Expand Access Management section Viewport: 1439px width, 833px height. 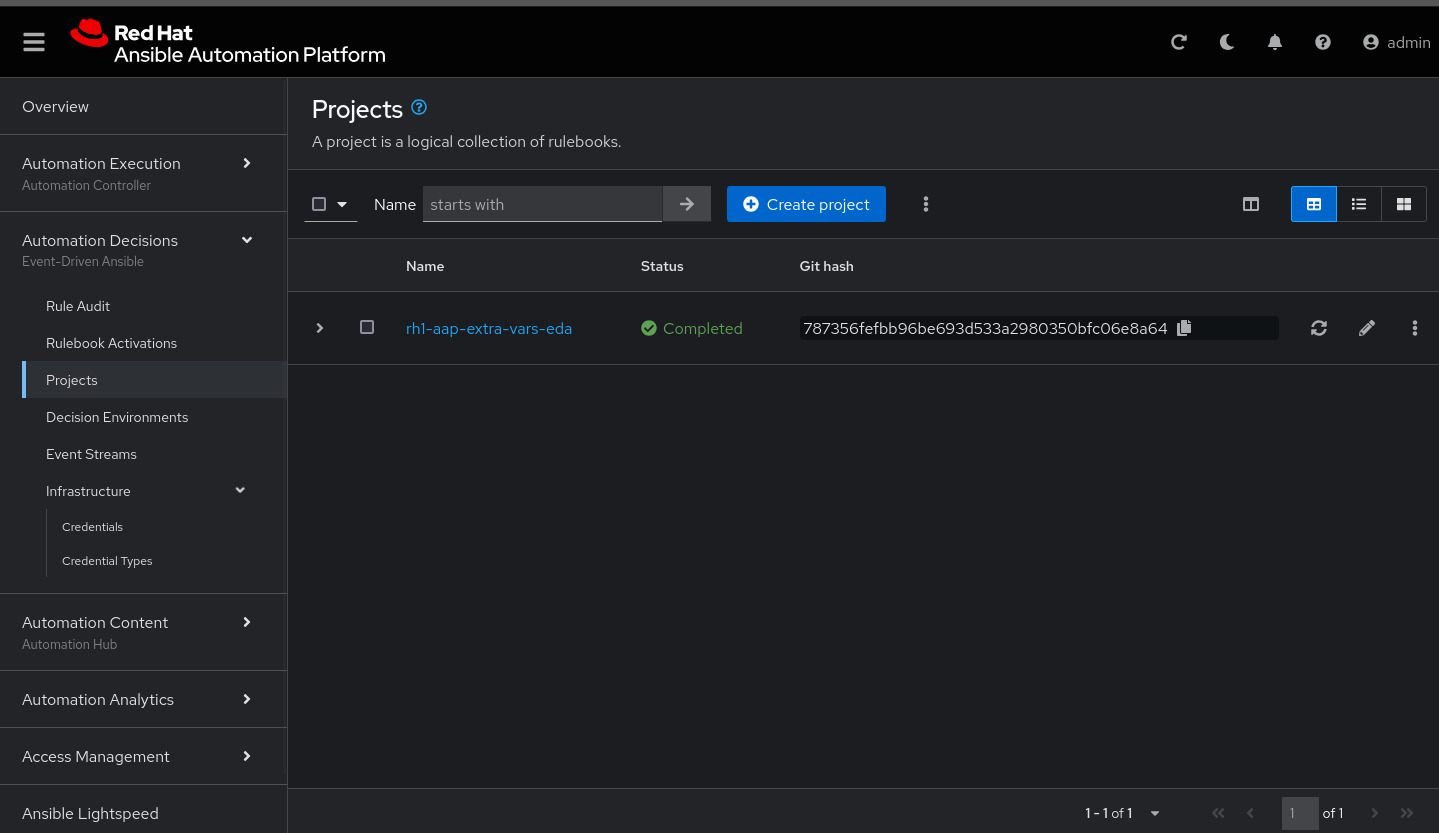143,756
